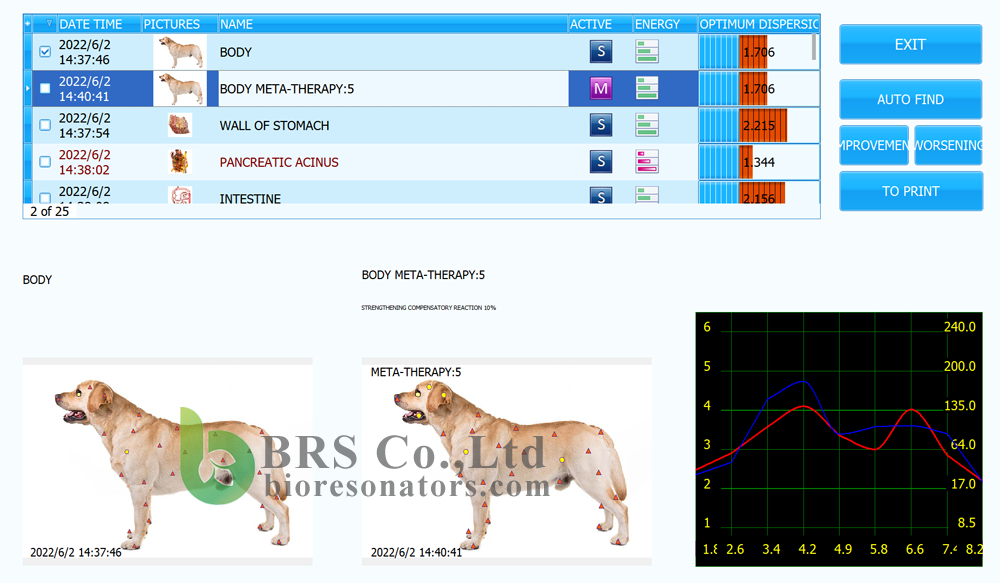Click the S icon in WALL OF STOMACH row

point(601,125)
